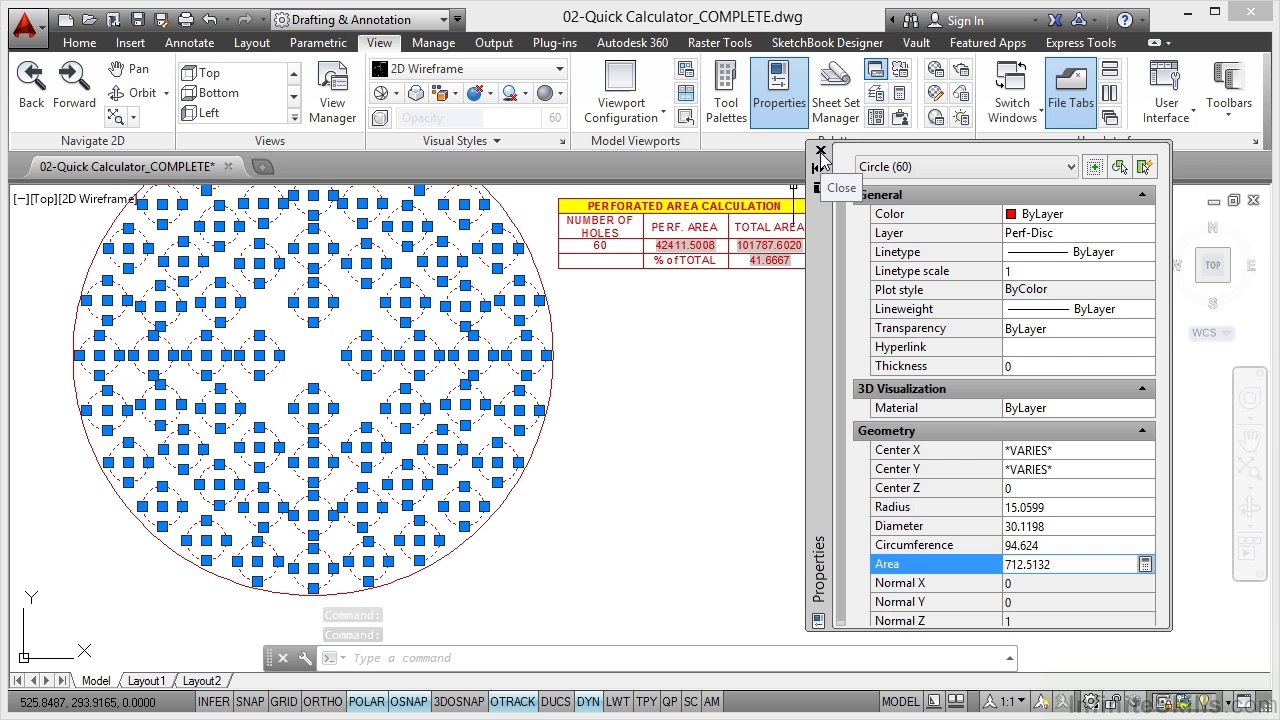Select the Pan hand tool

pos(129,68)
